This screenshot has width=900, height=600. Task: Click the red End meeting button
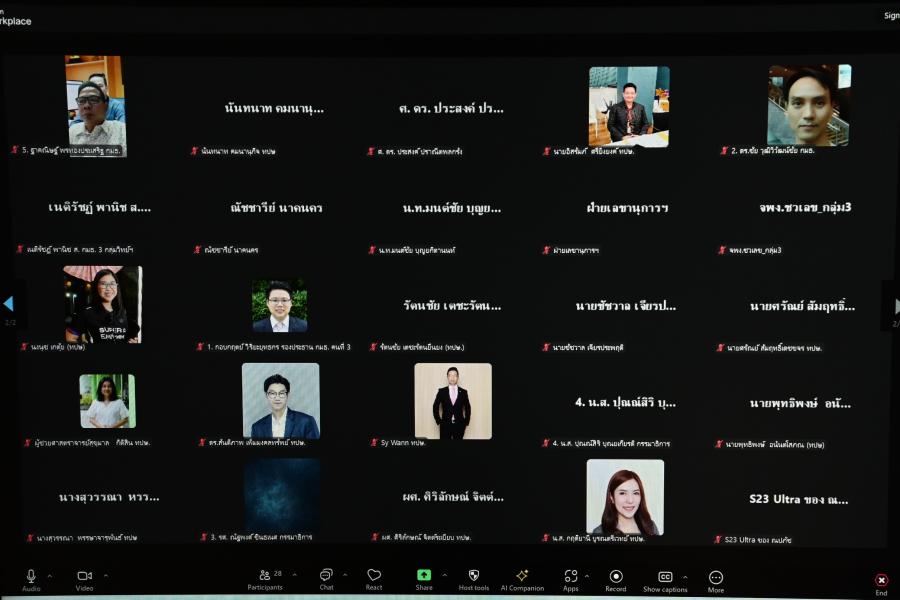(x=881, y=580)
